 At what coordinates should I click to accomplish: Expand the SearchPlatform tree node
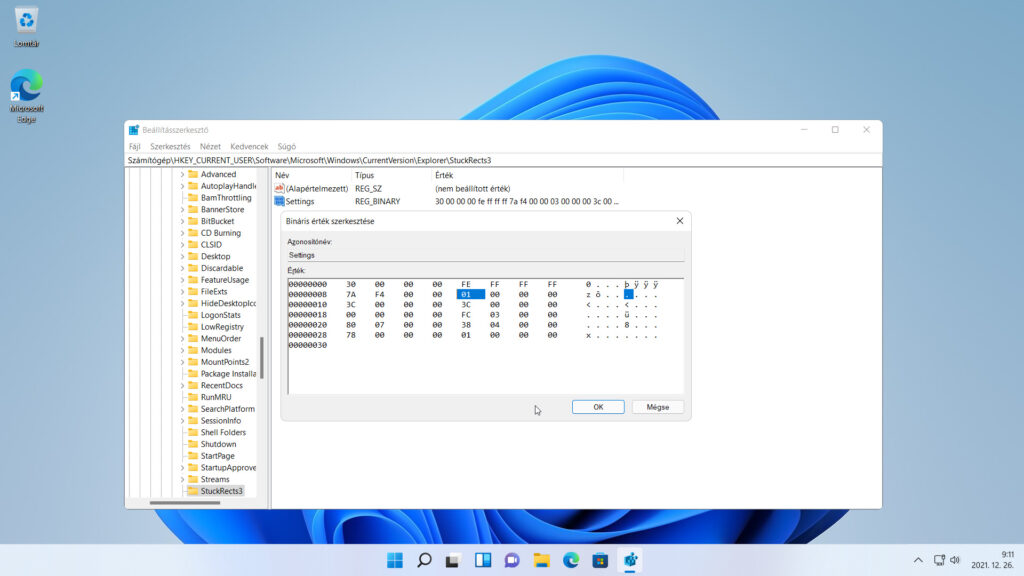click(x=182, y=409)
